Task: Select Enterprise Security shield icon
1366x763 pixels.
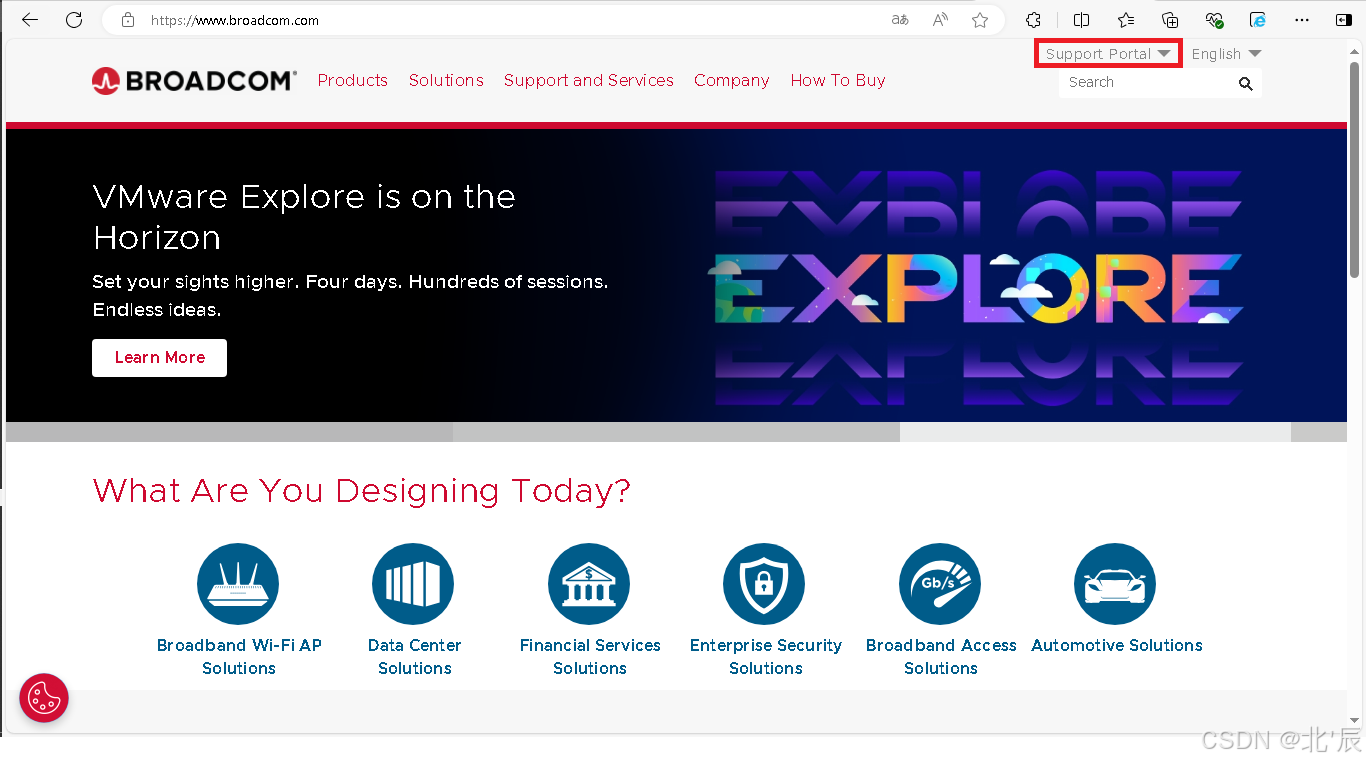Action: pyautogui.click(x=764, y=584)
